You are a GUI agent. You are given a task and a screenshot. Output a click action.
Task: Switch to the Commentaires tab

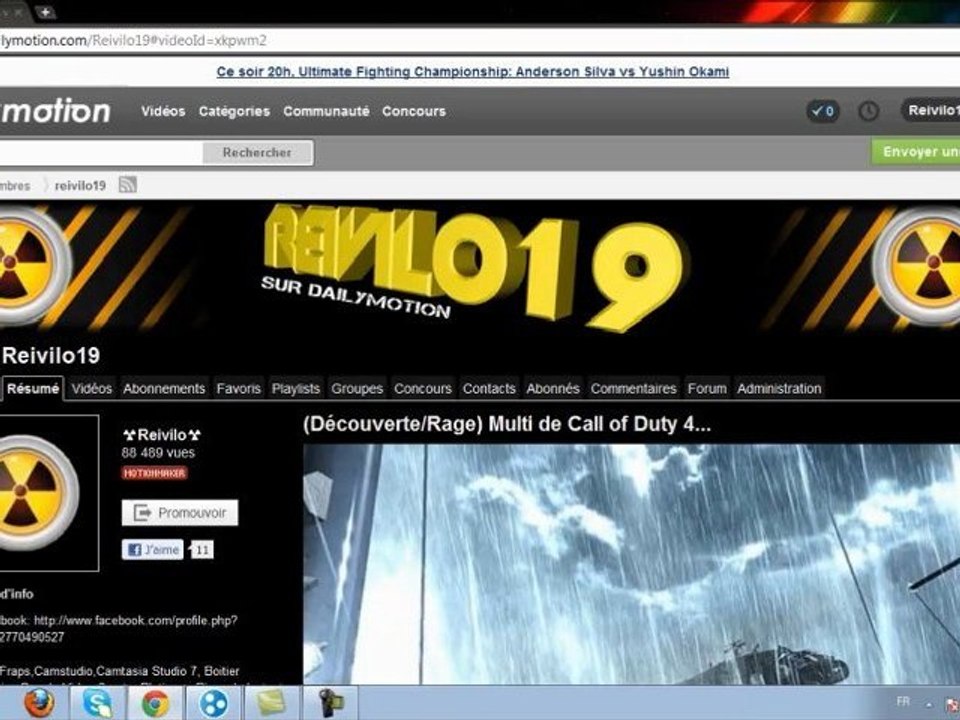pos(634,388)
